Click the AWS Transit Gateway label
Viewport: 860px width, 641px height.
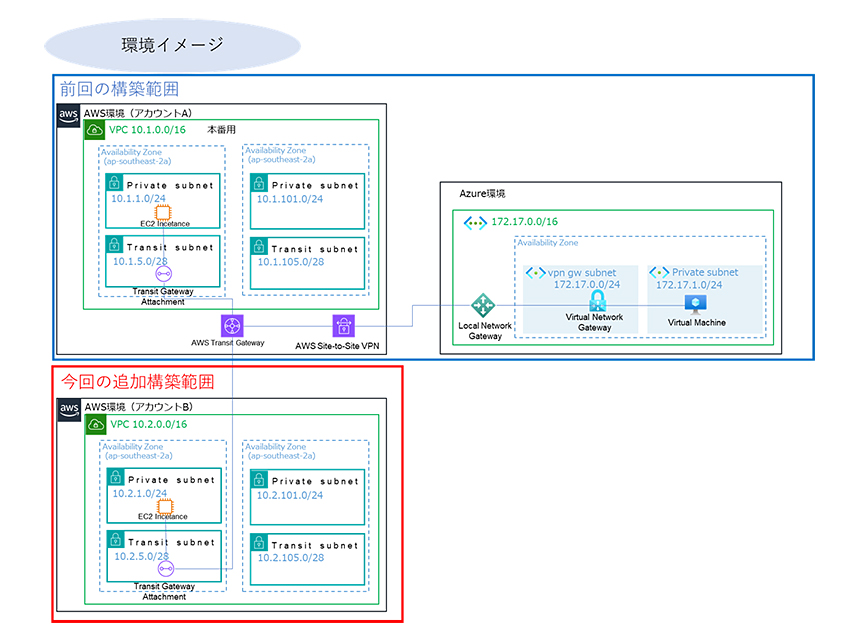coord(228,343)
